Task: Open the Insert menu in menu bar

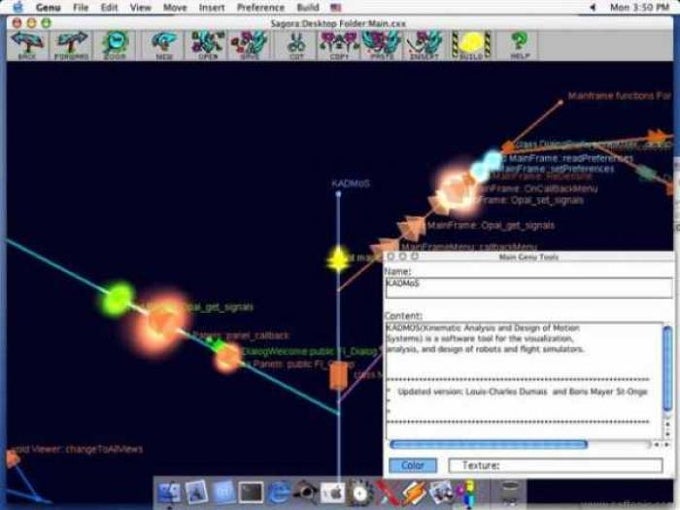Action: coord(212,7)
